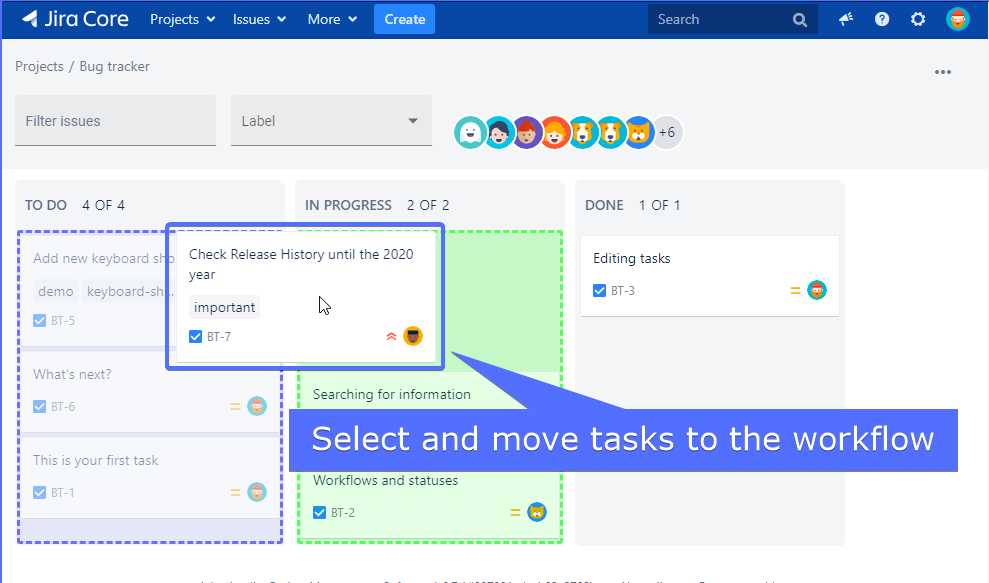Image resolution: width=989 pixels, height=583 pixels.
Task: Open the Projects menu
Action: [x=182, y=20]
